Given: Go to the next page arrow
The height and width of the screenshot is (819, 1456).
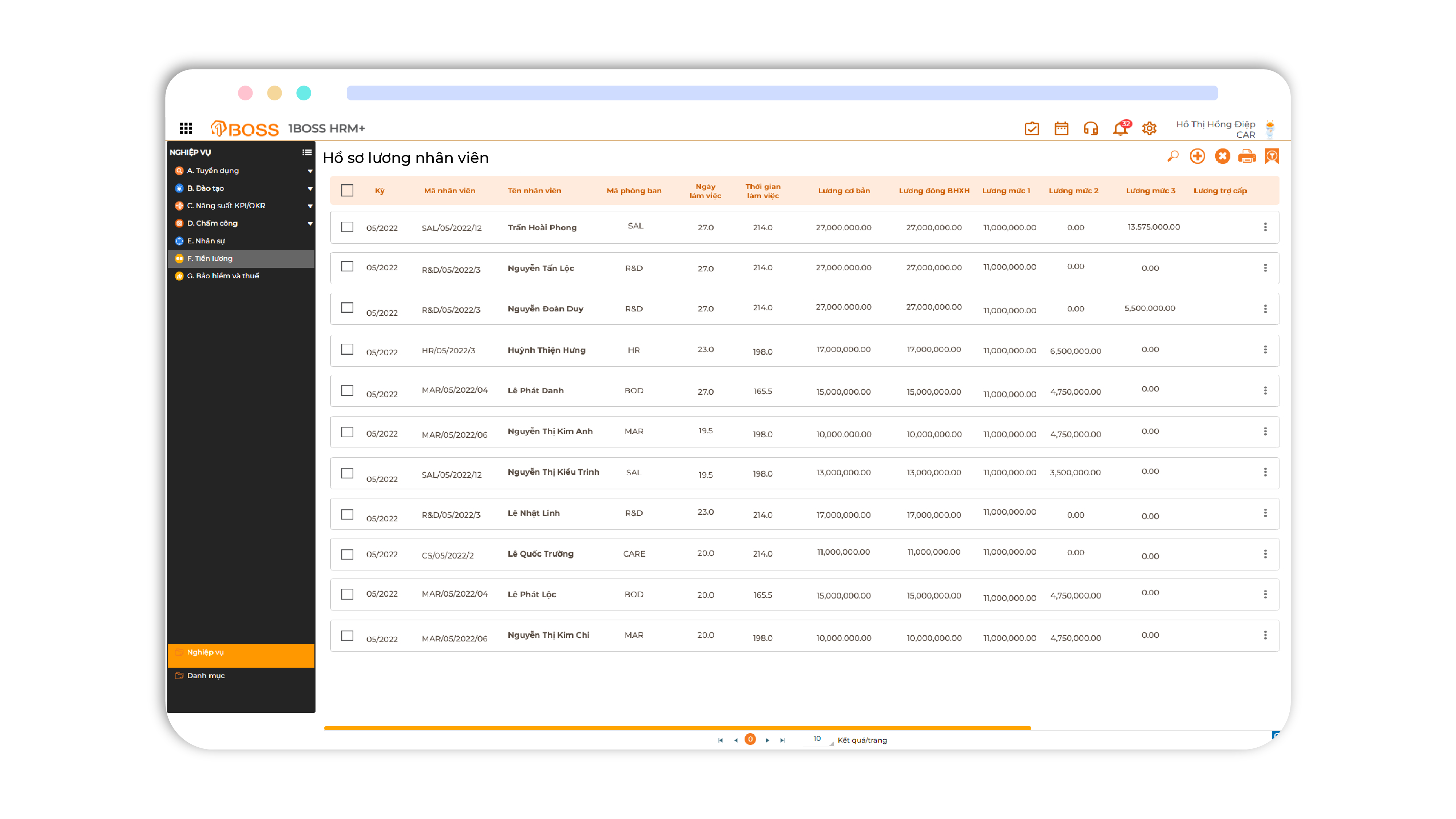Looking at the screenshot, I should tap(767, 740).
